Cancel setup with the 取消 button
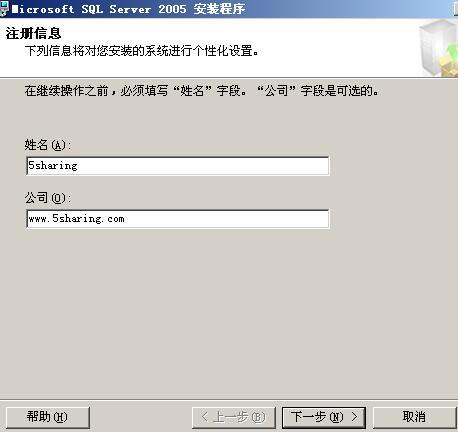The width and height of the screenshot is (458, 432). 415,417
